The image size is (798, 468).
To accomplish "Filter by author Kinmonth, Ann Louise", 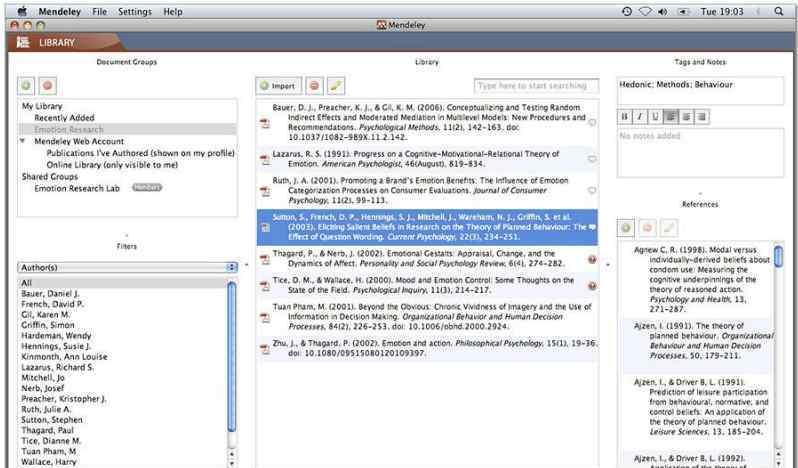I will tap(64, 357).
